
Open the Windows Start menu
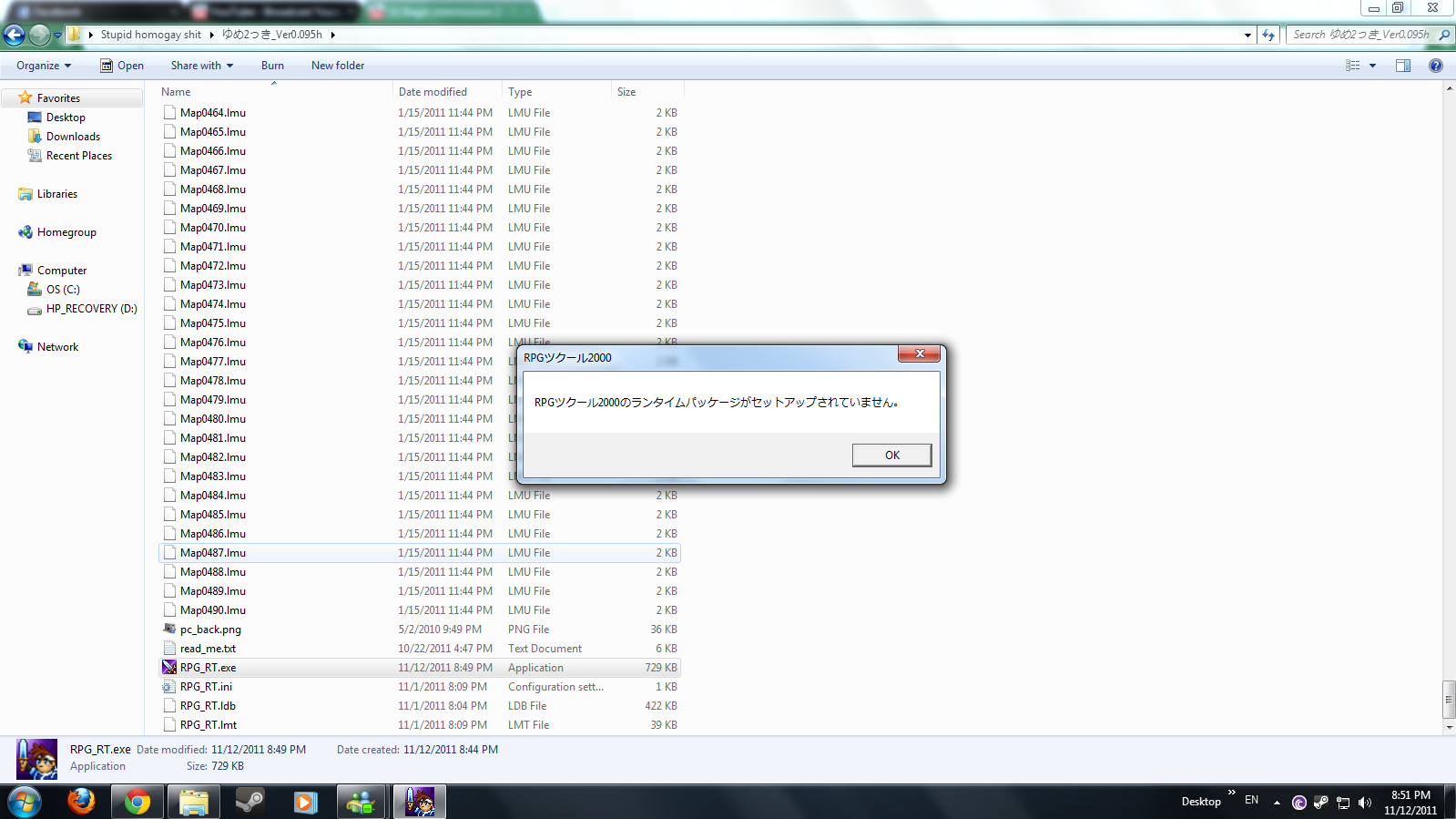24,802
